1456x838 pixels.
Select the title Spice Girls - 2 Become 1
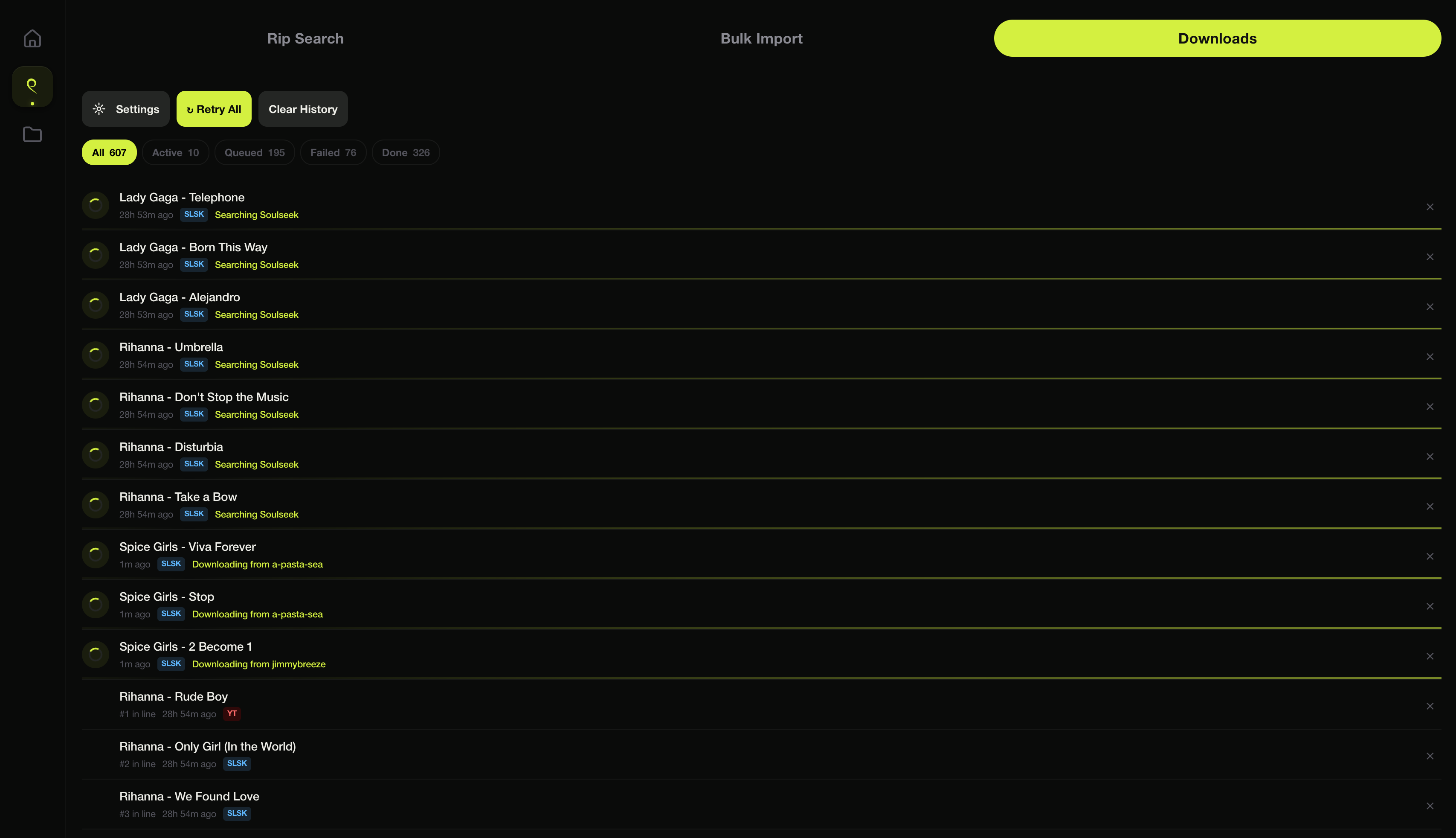186,647
